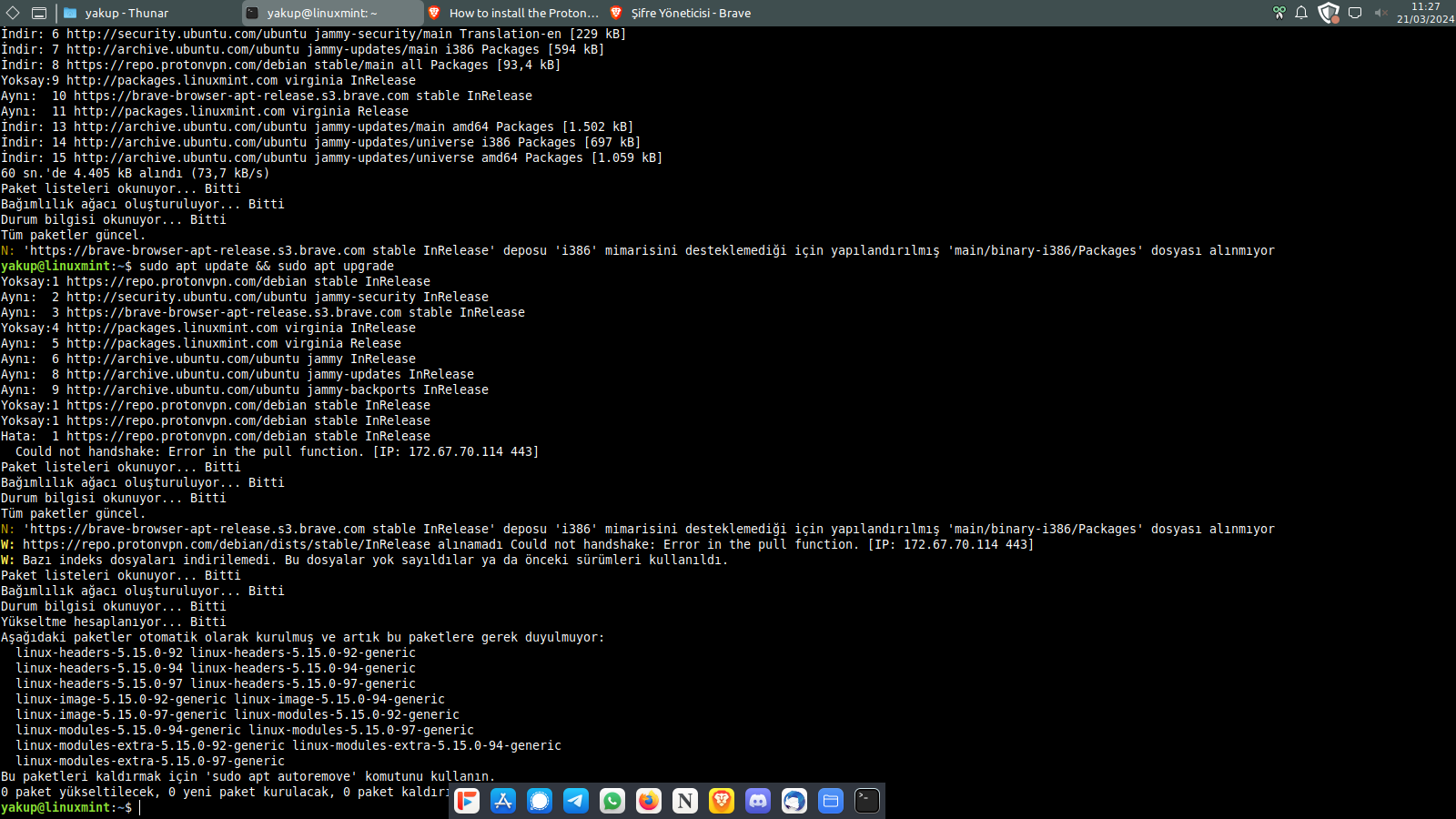Open the update manager shield icon
The image size is (1456, 819).
tap(1329, 13)
